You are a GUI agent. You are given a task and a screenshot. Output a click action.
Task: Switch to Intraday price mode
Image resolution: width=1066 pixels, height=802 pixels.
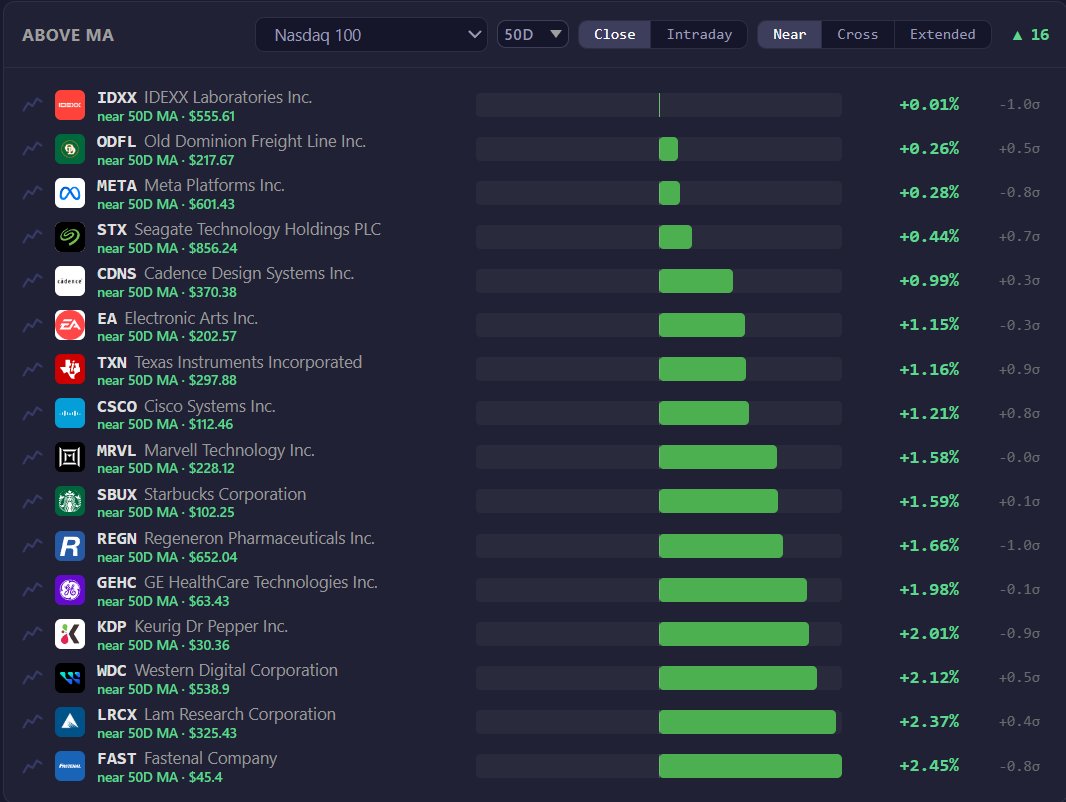699,35
